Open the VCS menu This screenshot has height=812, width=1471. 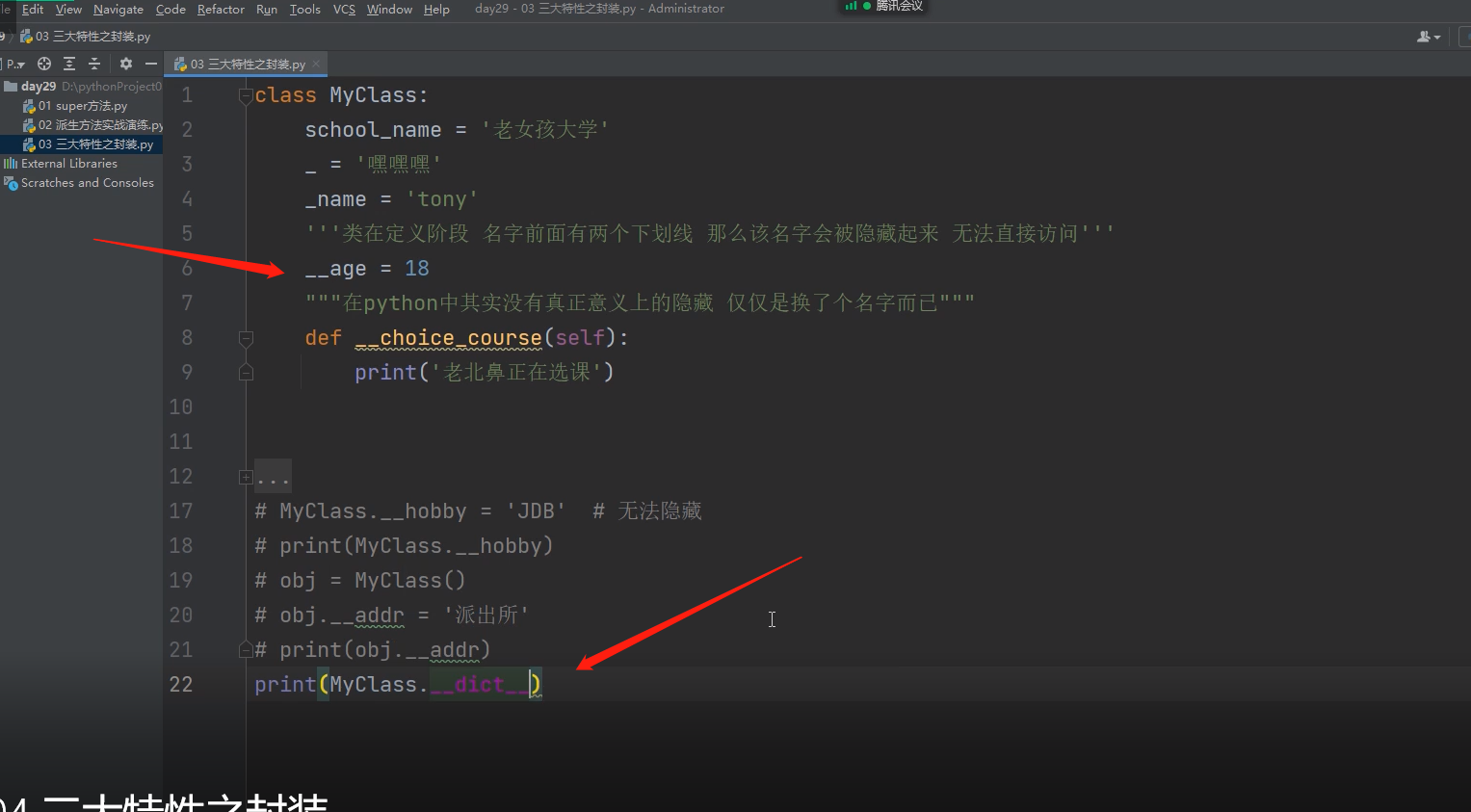point(344,9)
